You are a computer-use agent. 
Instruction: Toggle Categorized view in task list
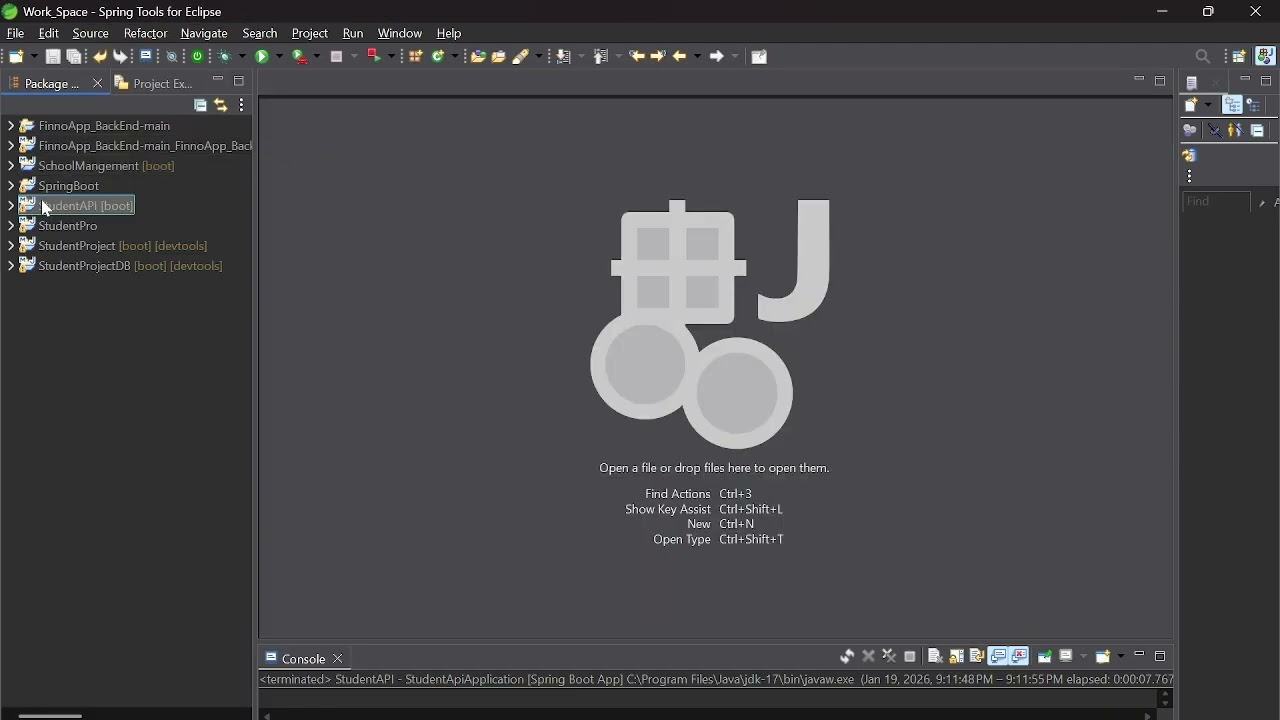1232,105
